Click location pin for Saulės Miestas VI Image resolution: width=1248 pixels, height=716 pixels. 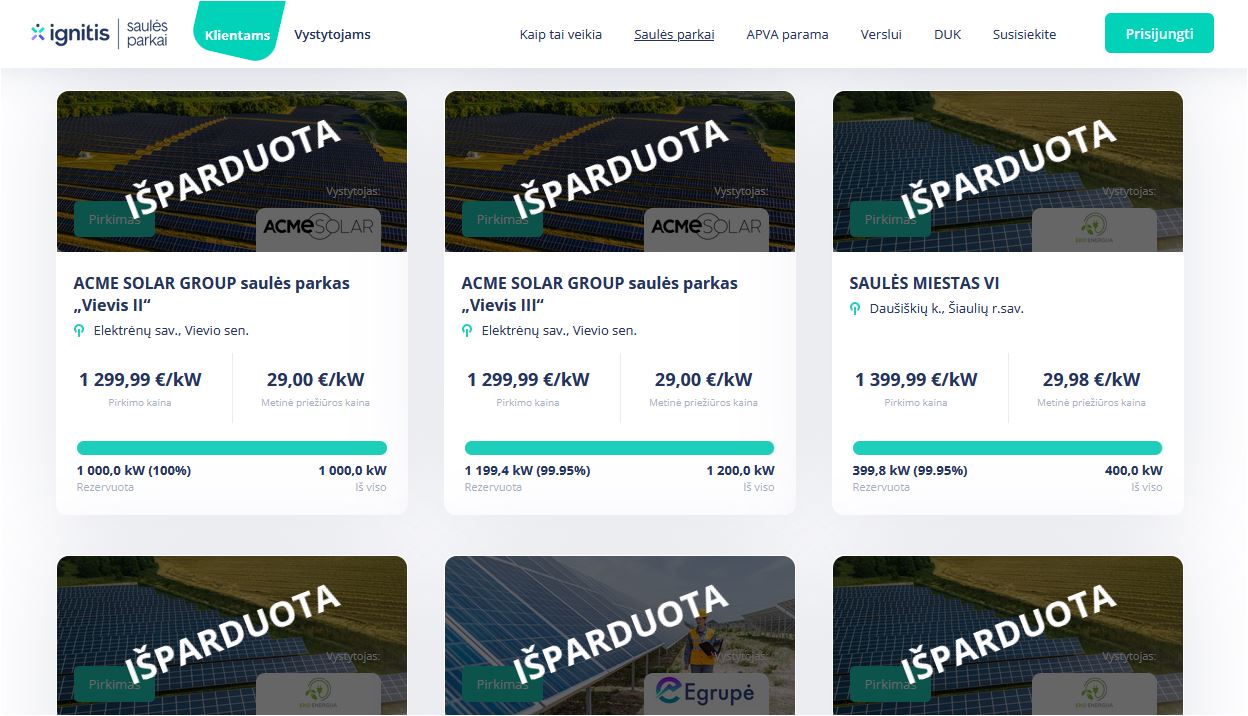click(855, 309)
